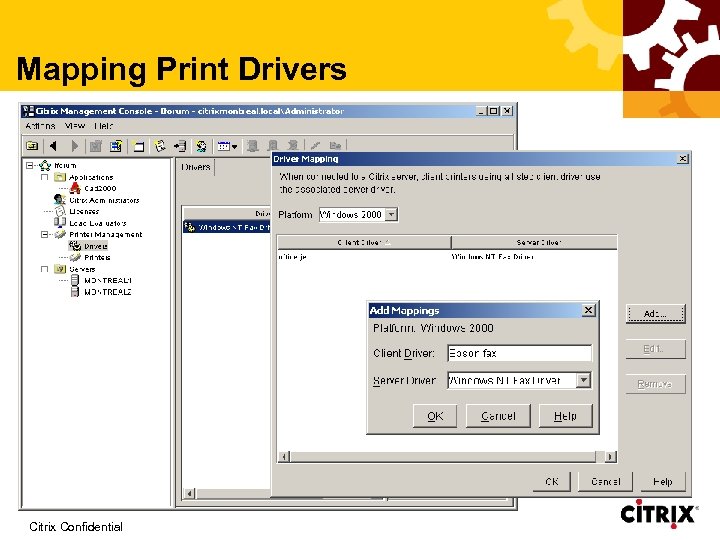Sort by the Server Driver column header
The height and width of the screenshot is (540, 720).
(x=534, y=242)
